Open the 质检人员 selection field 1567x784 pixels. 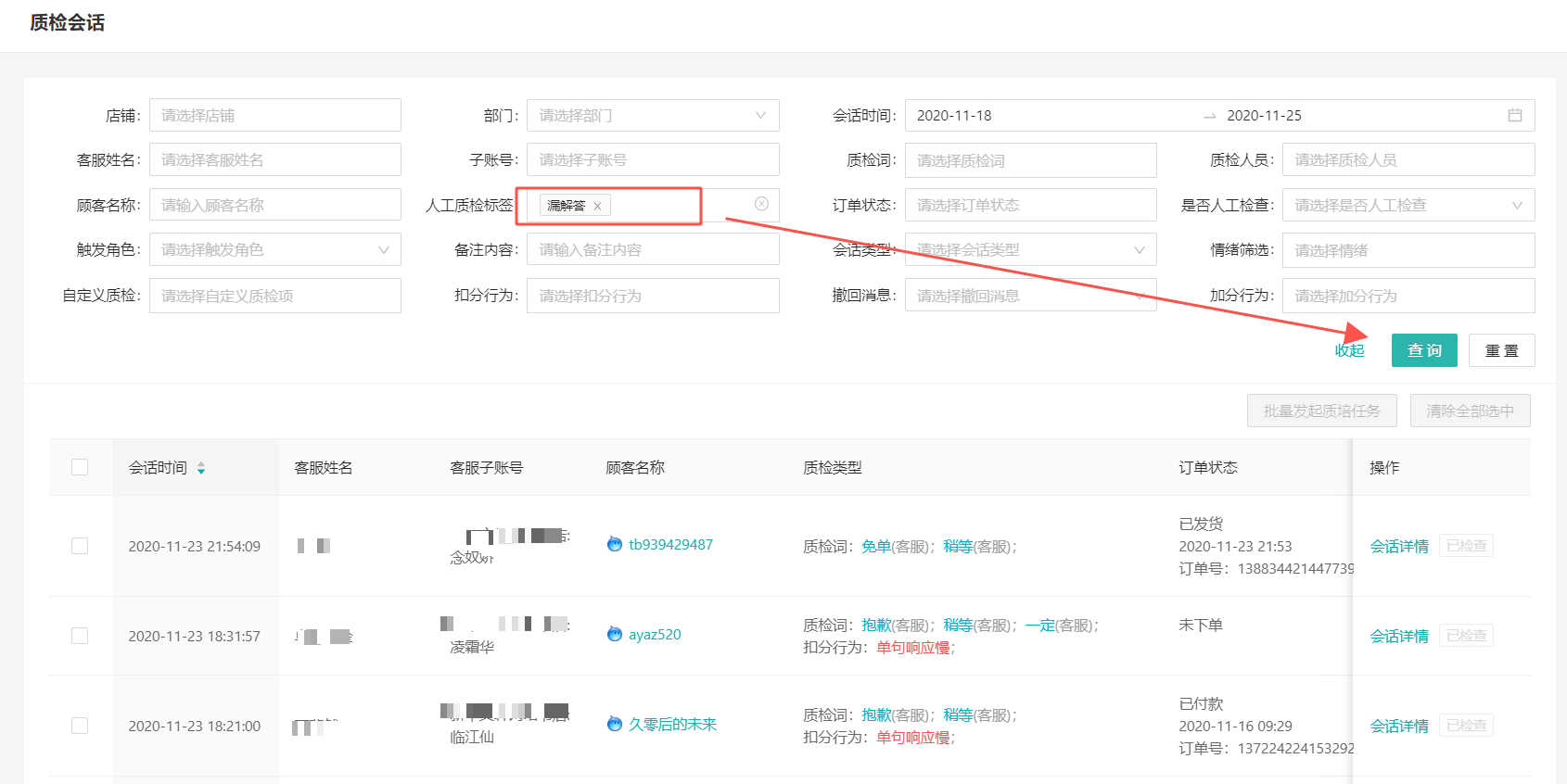pos(1408,159)
